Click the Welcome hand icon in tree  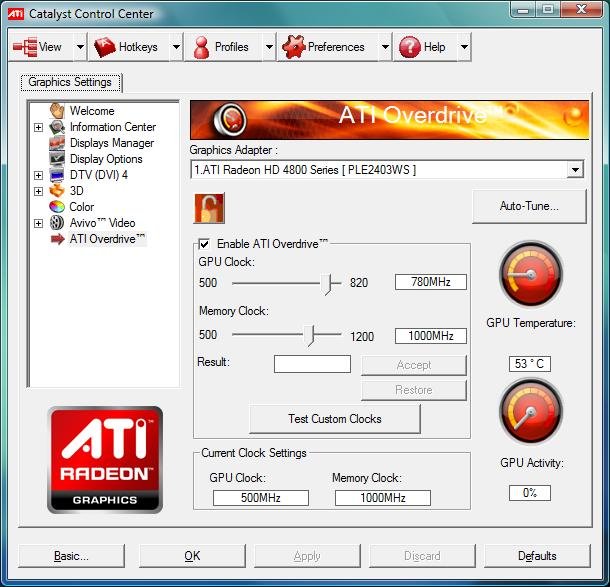58,111
